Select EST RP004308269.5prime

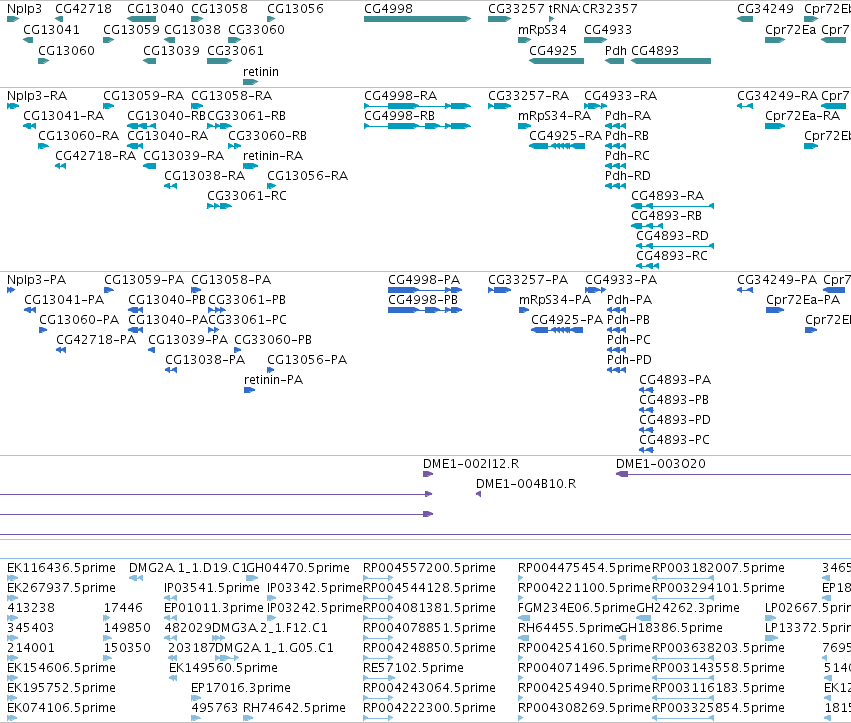pos(584,708)
